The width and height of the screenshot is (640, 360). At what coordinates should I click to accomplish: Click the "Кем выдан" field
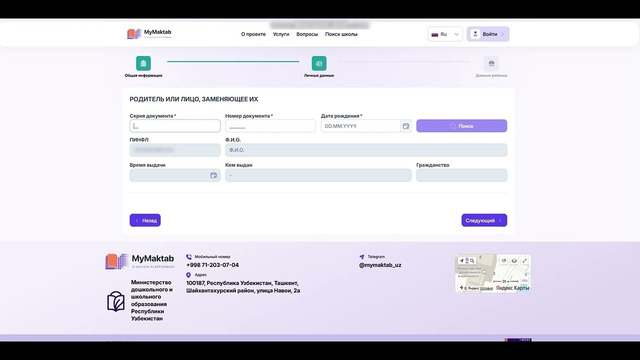tap(318, 175)
